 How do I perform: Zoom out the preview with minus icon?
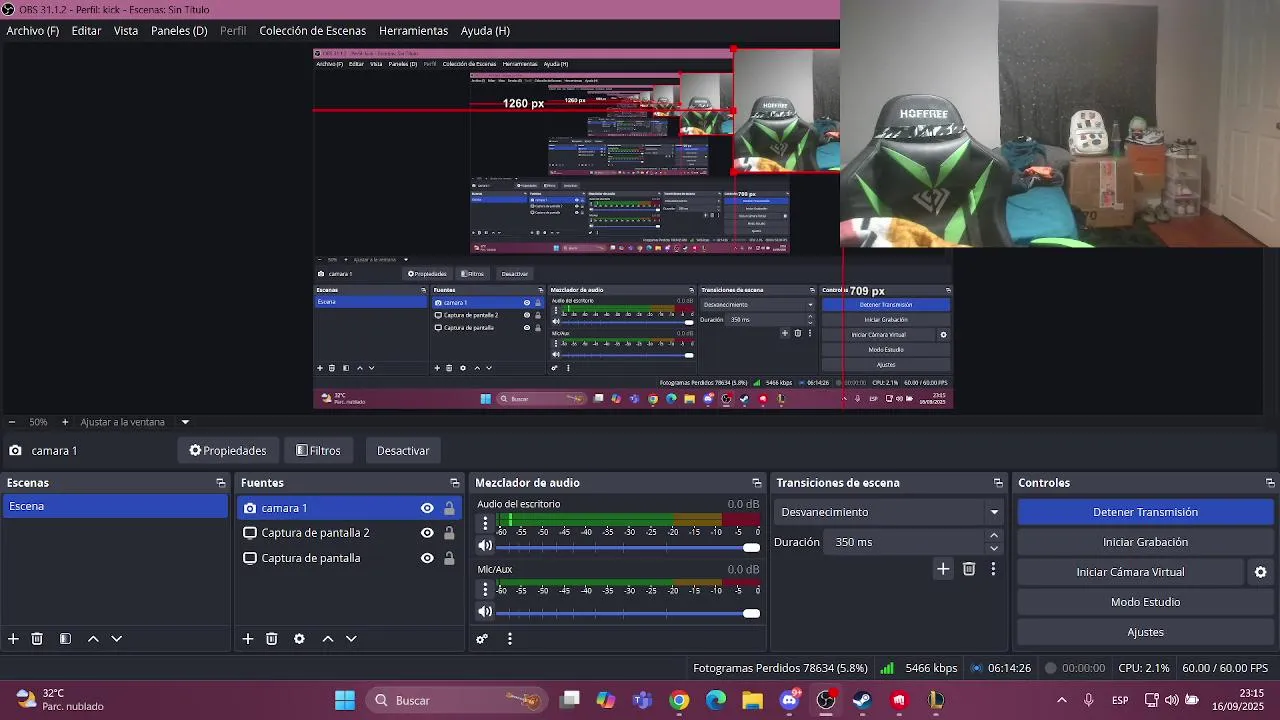12,422
